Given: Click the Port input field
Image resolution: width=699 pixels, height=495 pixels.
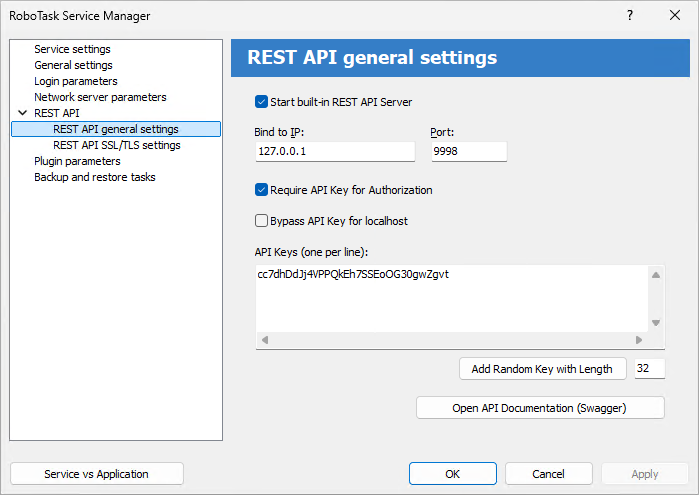Looking at the screenshot, I should tap(469, 152).
